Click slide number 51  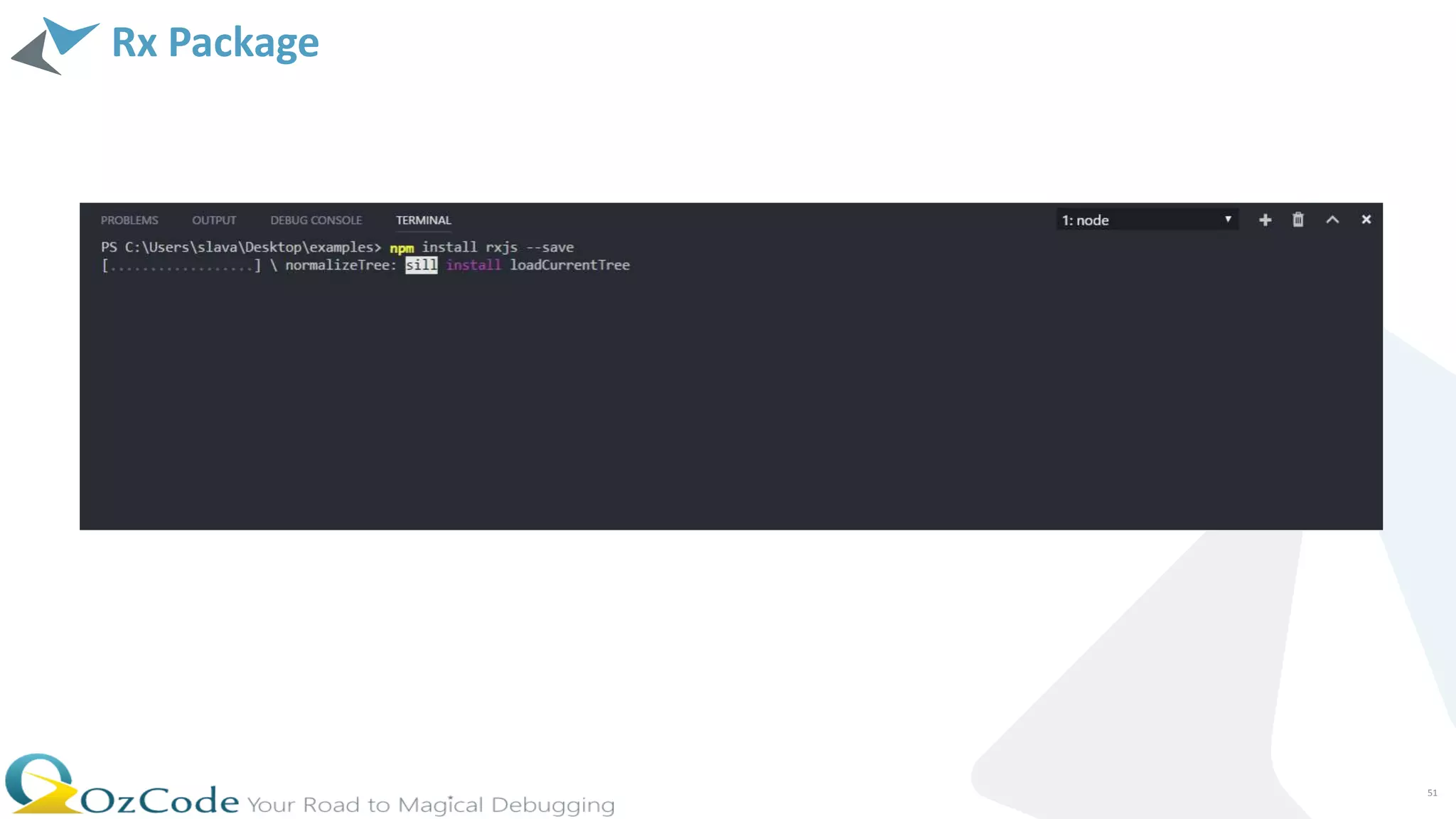pyautogui.click(x=1432, y=793)
